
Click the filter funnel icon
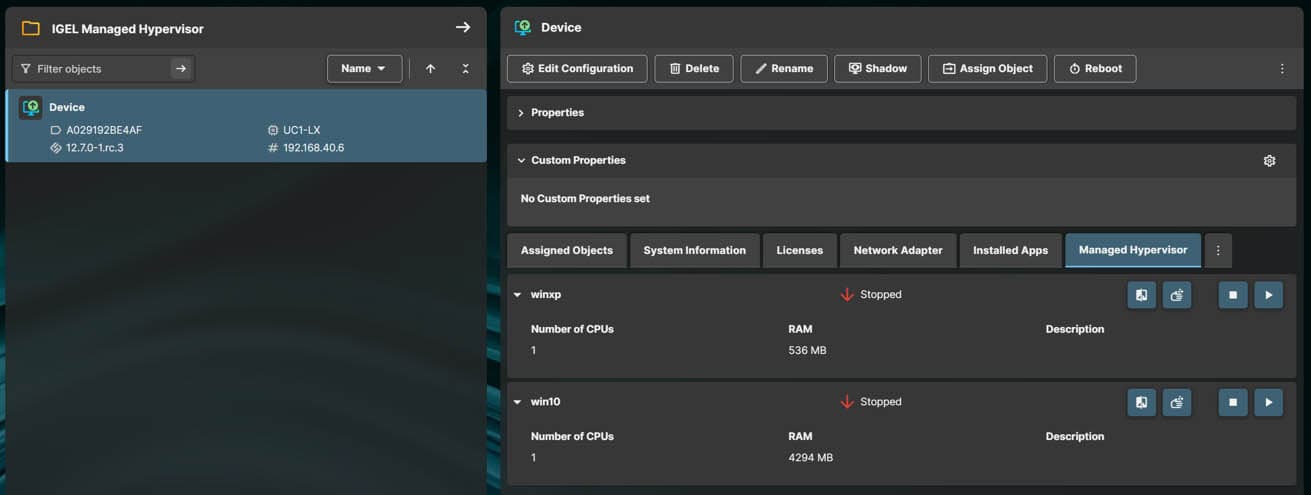click(26, 69)
